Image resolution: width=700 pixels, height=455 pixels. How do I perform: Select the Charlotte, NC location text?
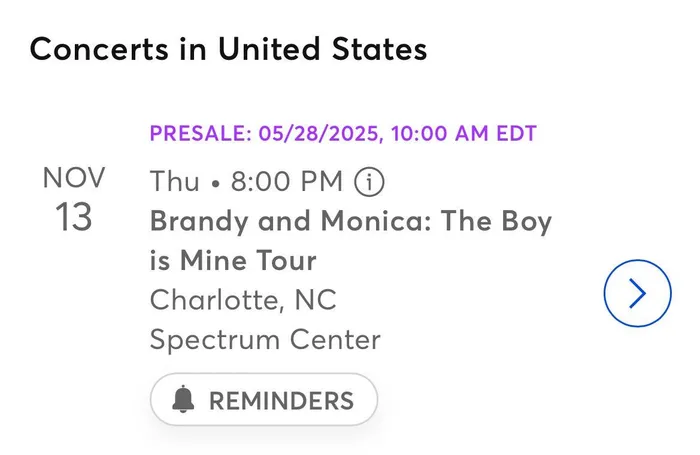[243, 300]
